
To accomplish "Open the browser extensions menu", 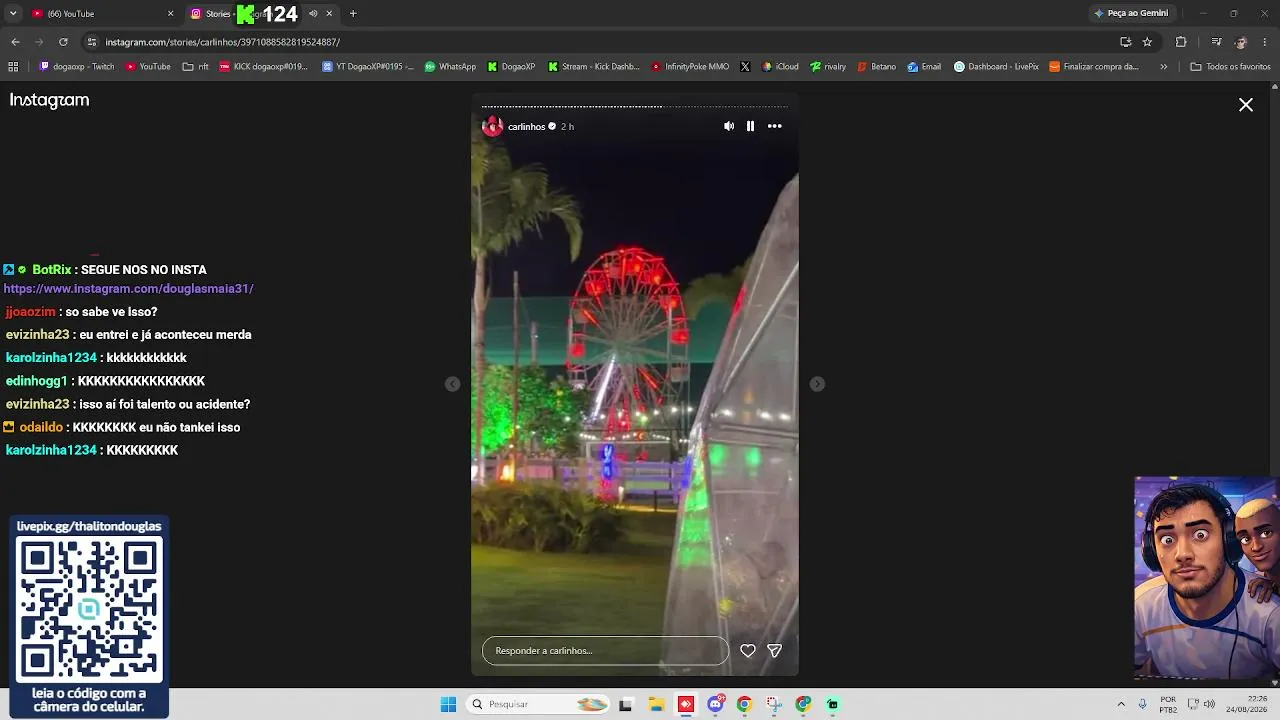I will (x=1181, y=42).
